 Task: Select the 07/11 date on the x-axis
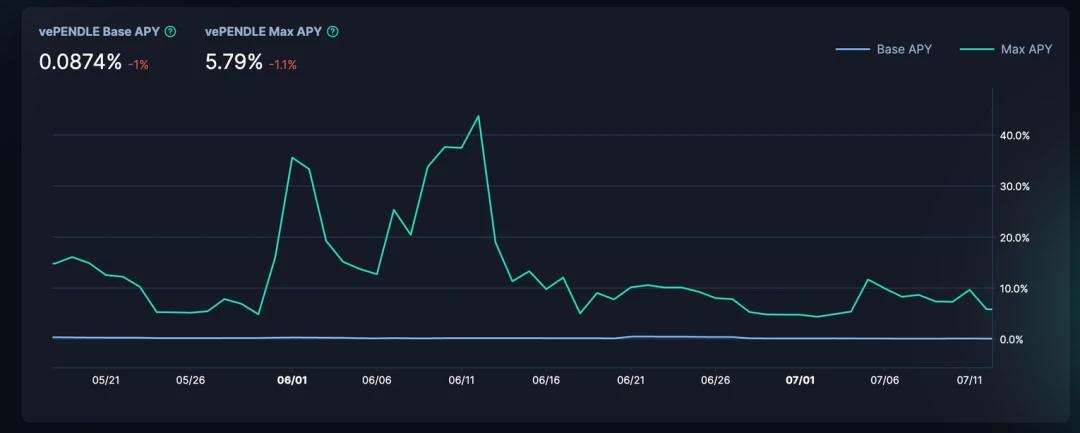tap(970, 379)
